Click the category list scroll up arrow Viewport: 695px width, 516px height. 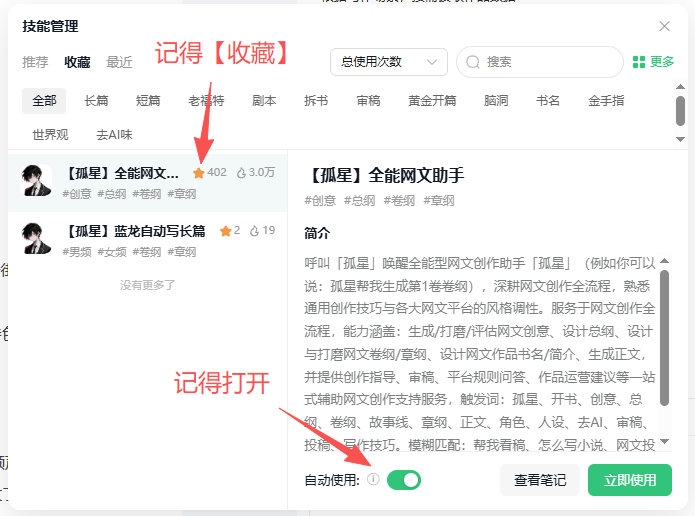click(x=680, y=86)
